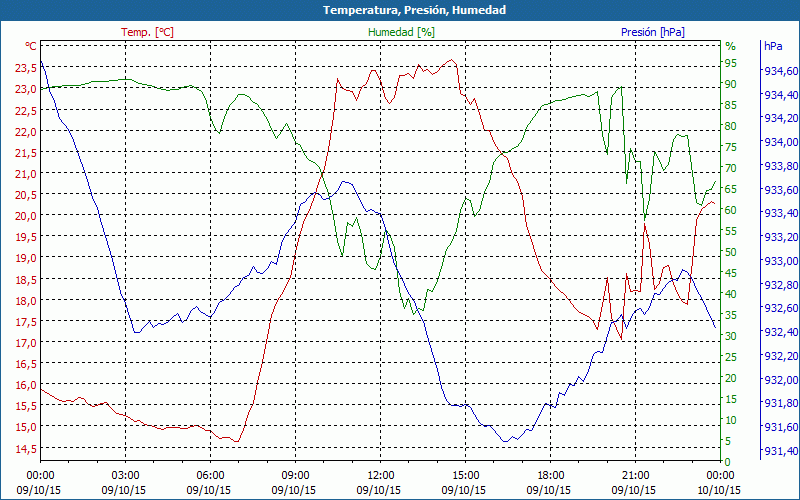Click the 20,5 temperature axis value
The width and height of the screenshot is (800, 500).
pos(26,194)
